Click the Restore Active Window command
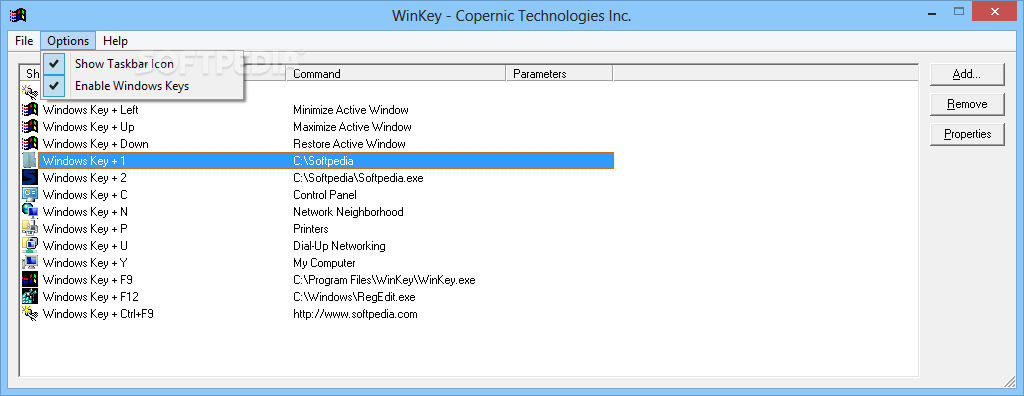1024x396 pixels. [349, 144]
